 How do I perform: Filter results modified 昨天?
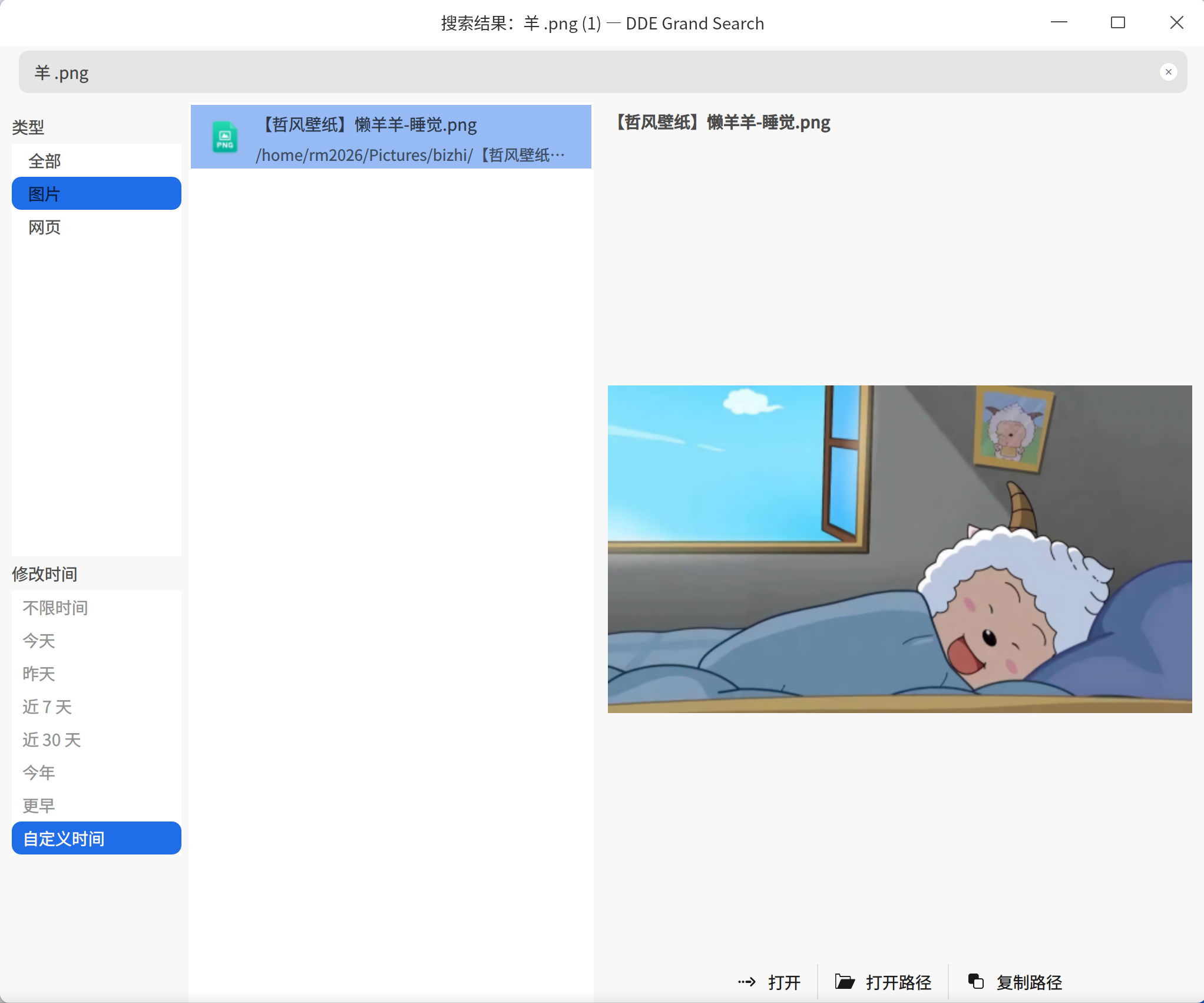[x=97, y=674]
